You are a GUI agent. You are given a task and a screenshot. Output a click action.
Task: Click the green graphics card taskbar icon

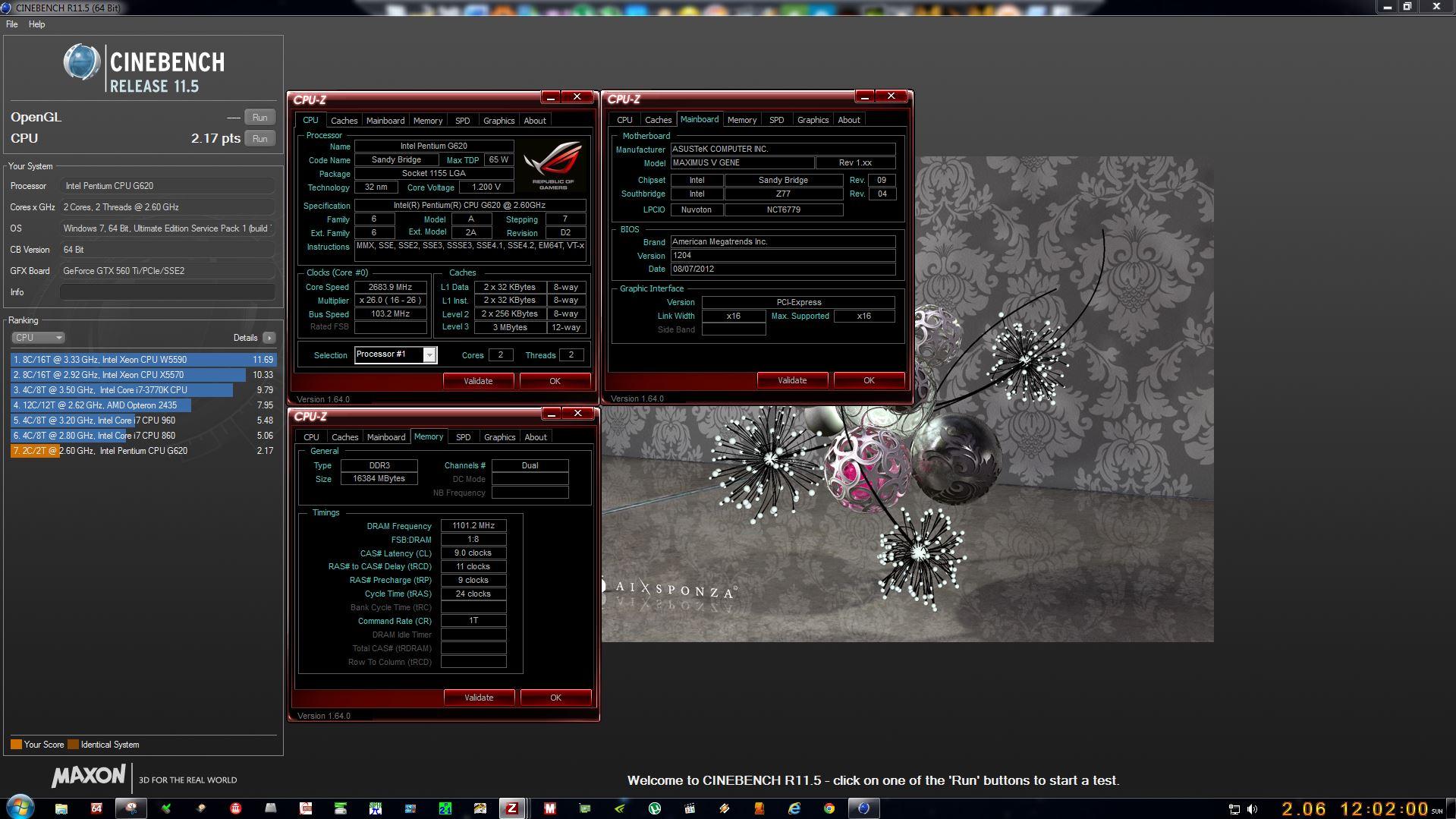pos(584,808)
